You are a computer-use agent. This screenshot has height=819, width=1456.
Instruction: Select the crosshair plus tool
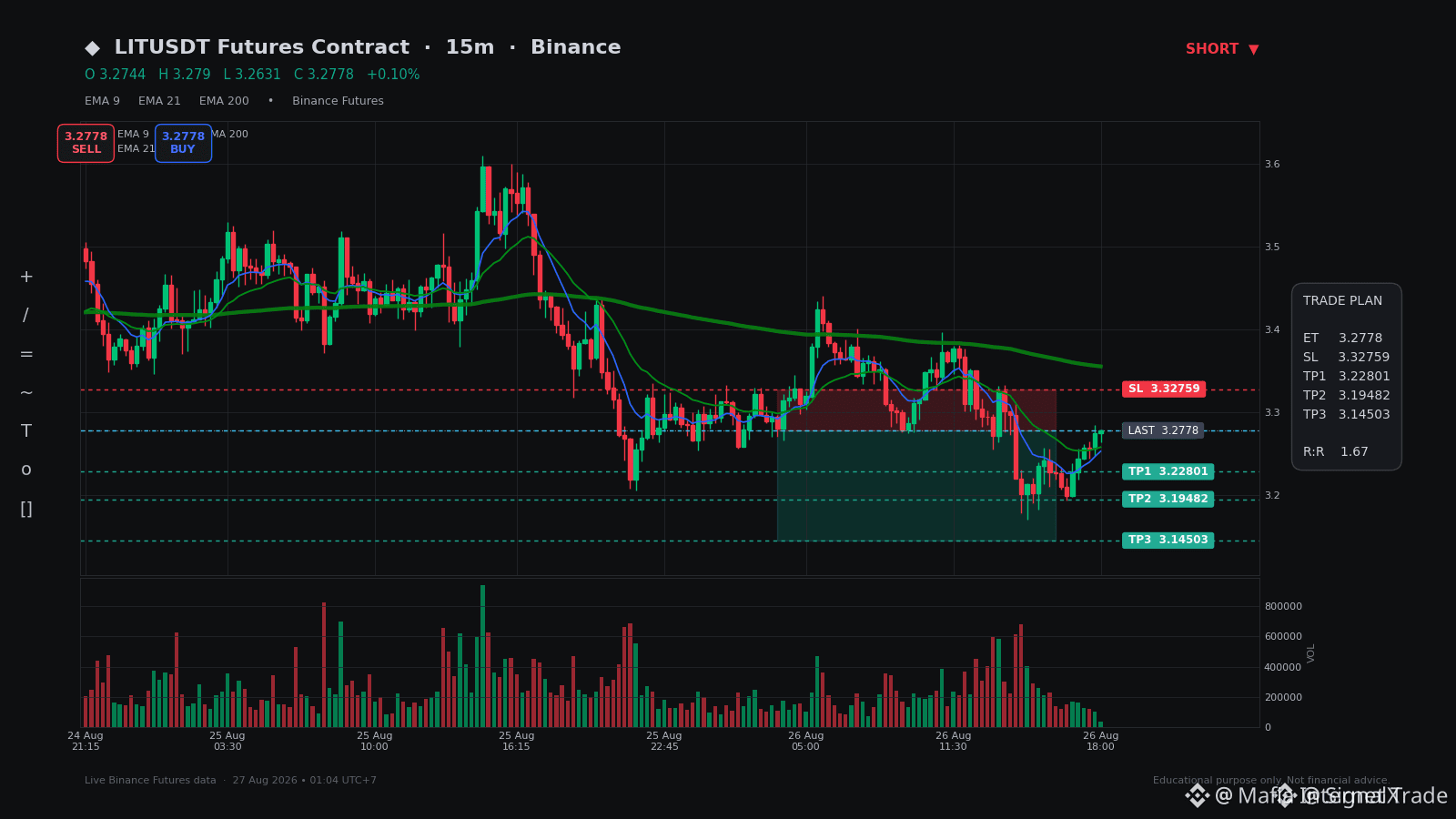tap(26, 277)
